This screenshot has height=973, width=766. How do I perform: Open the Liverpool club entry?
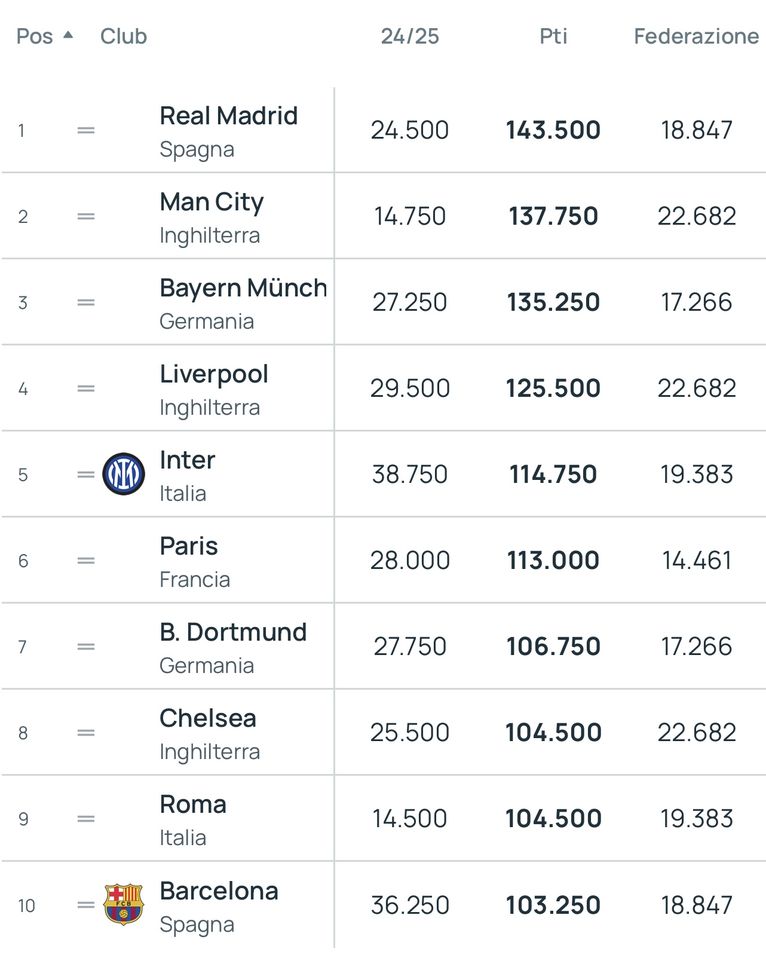pyautogui.click(x=214, y=374)
